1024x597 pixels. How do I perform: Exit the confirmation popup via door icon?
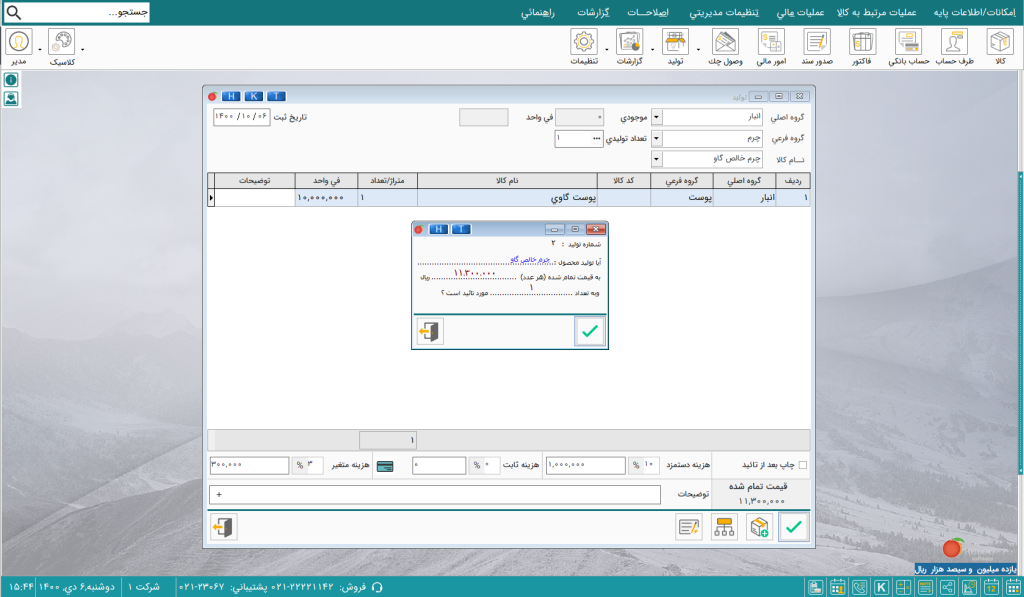[x=430, y=331]
